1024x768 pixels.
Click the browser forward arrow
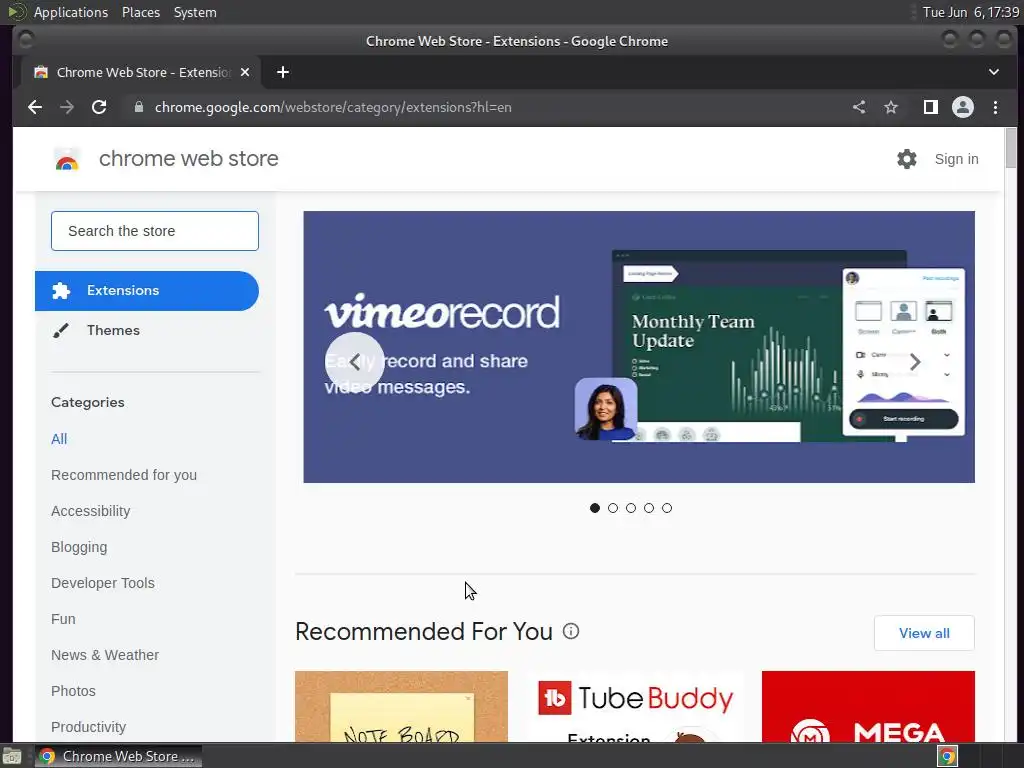(67, 107)
